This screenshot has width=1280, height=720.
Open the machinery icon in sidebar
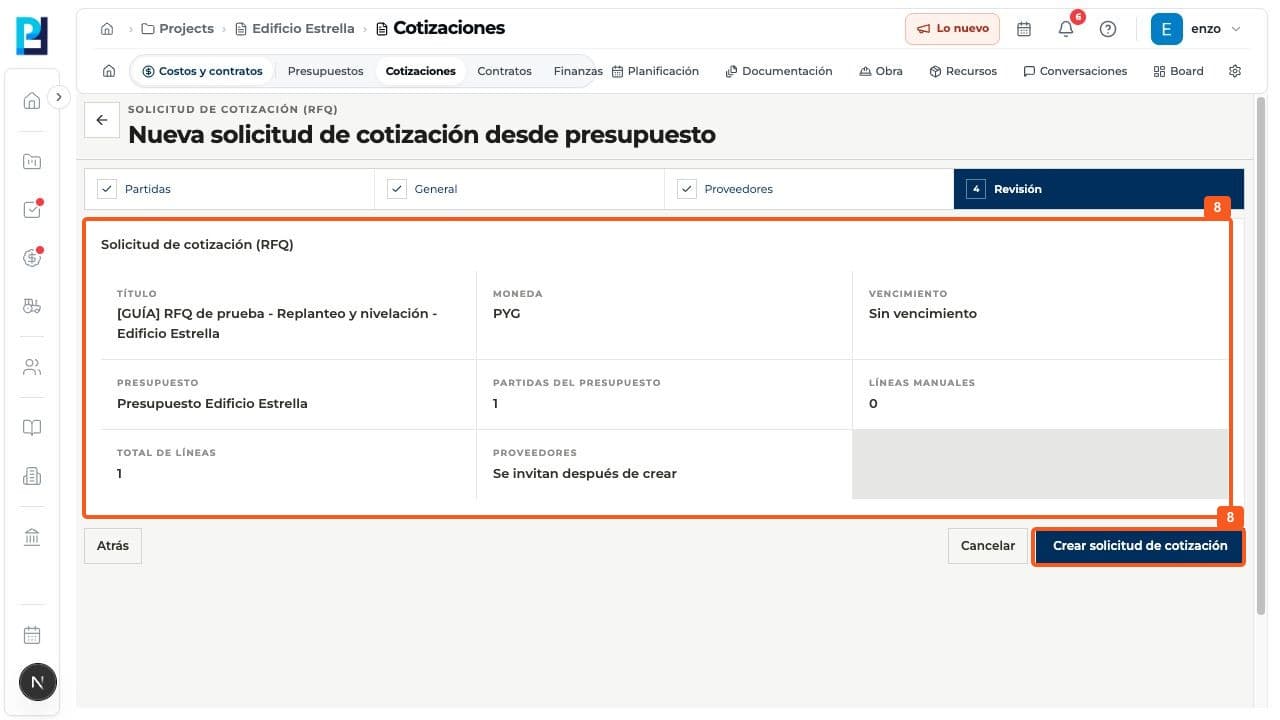[32, 307]
